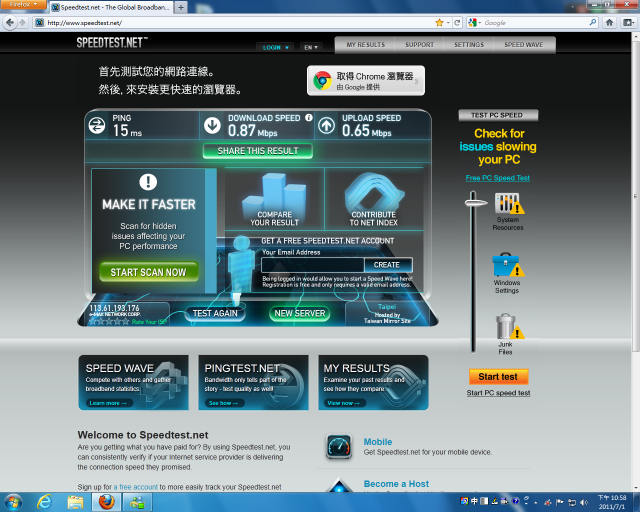The image size is (640, 512).
Task: Open Windows Explorer folder in taskbar
Action: click(x=75, y=502)
